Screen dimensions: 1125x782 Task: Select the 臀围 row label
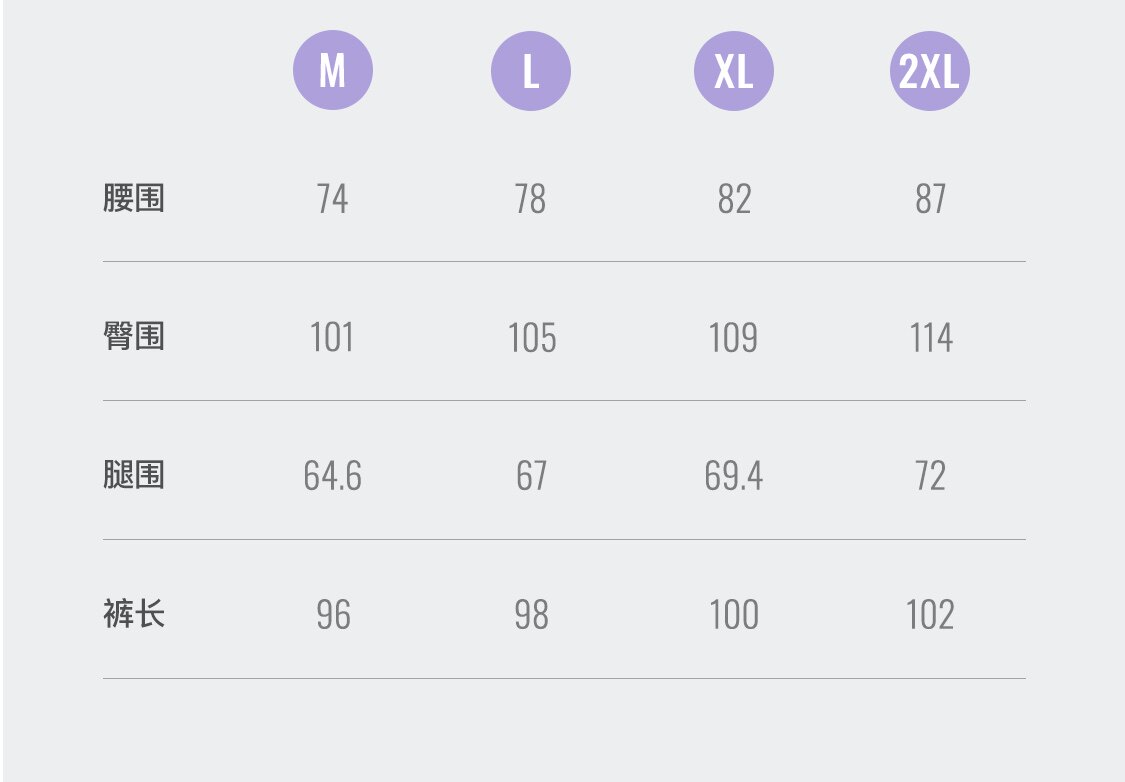pos(133,336)
